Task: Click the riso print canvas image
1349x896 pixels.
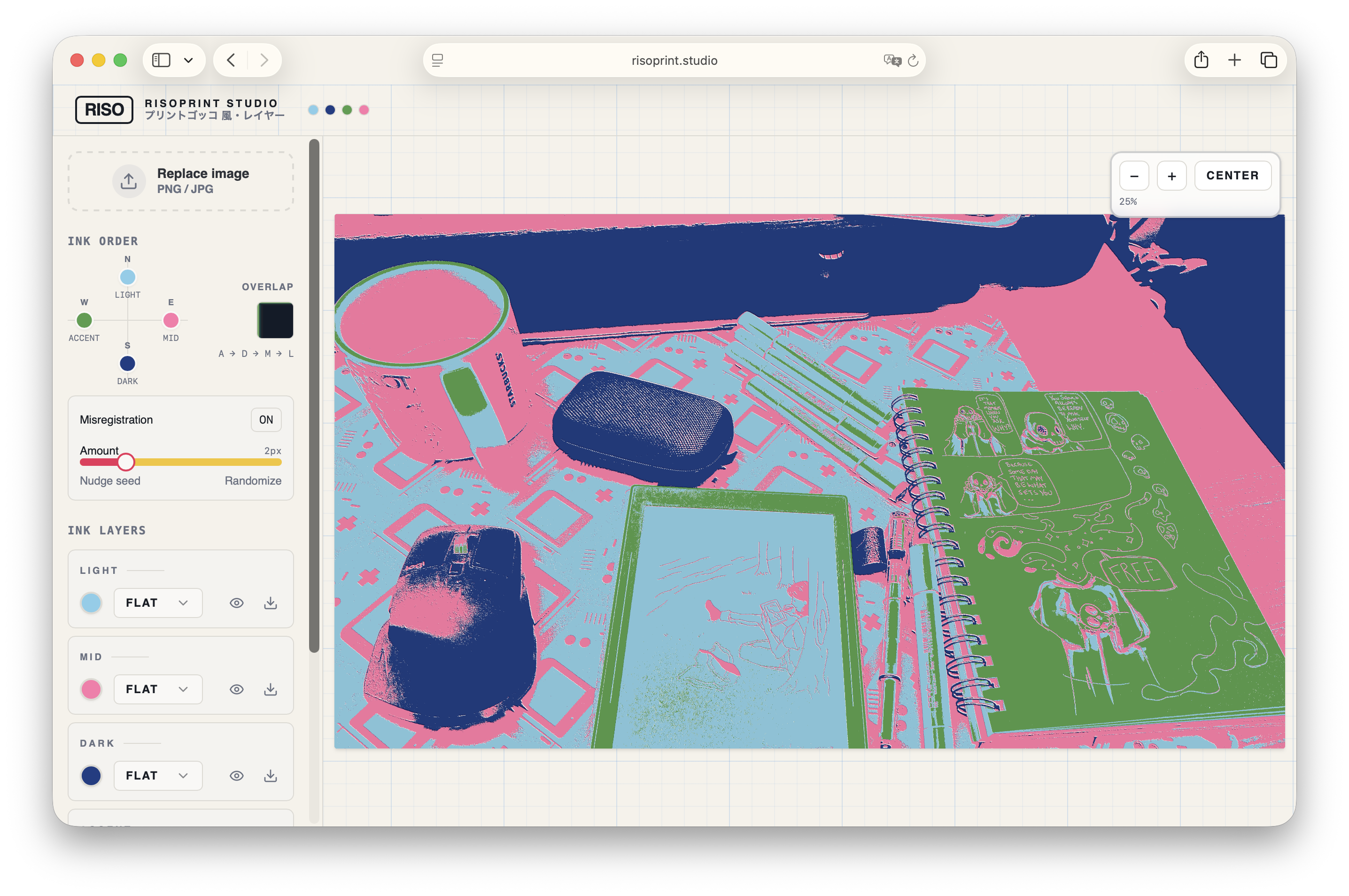Action: point(809,481)
